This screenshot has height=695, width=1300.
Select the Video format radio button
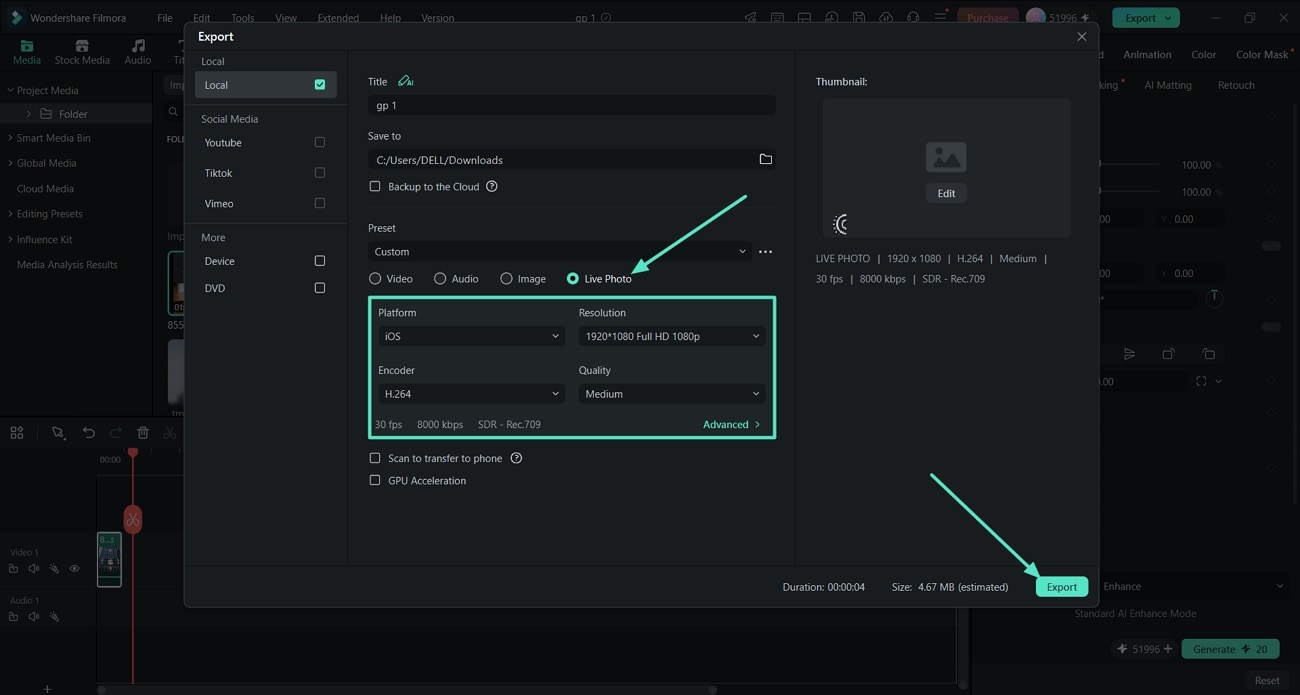click(x=375, y=279)
